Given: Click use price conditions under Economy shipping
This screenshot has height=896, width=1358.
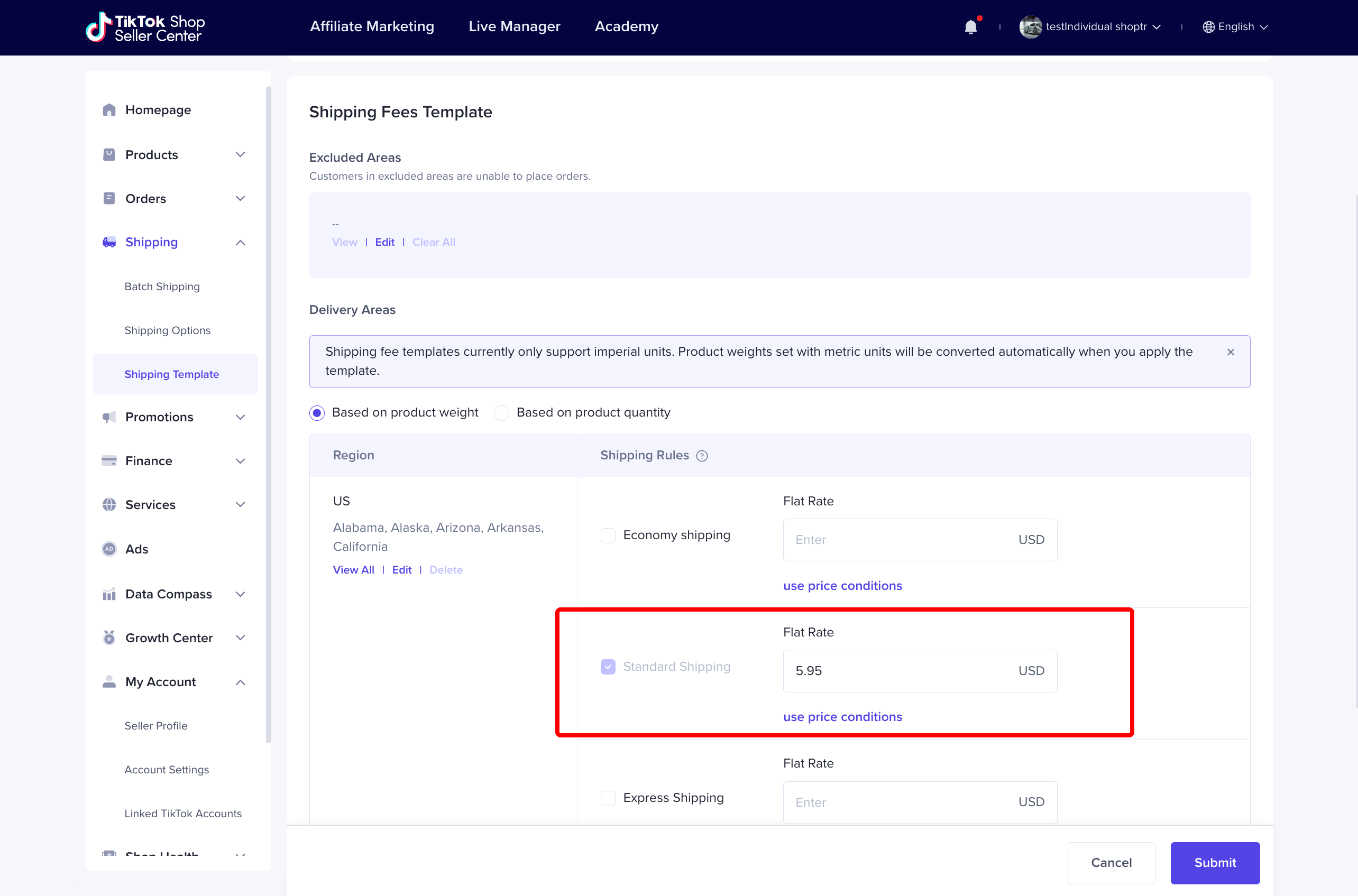Looking at the screenshot, I should tap(842, 586).
